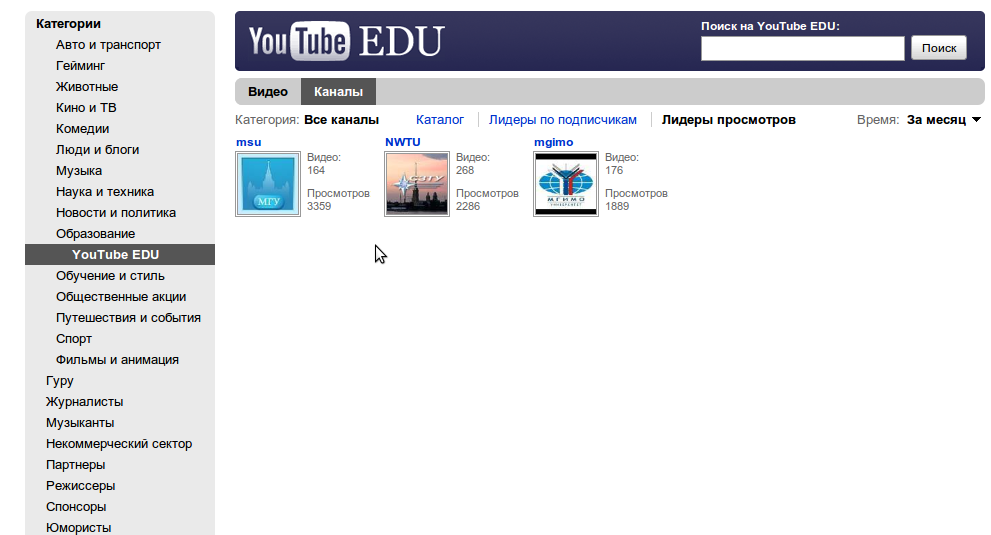Open the Партнеры sidebar item

(75, 465)
